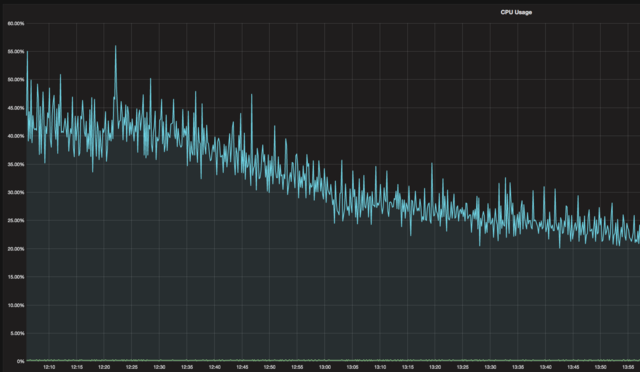Viewport: 640px width, 372px height.
Task: Select the 13:15 time axis label
Action: 407,367
